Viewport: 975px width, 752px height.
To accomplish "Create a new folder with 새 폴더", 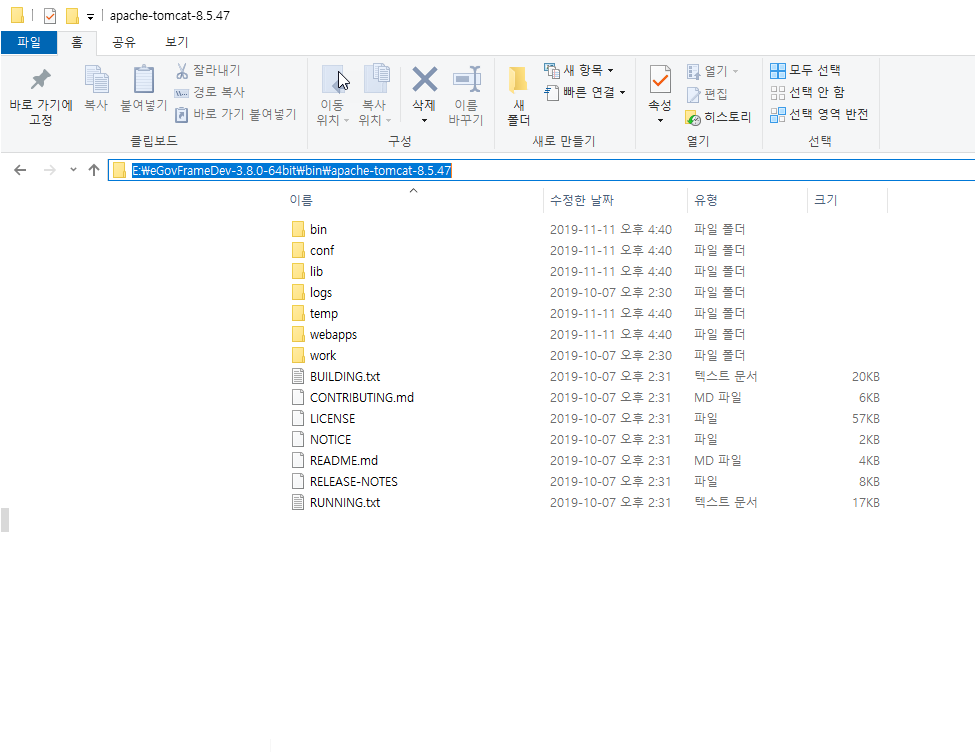I will (x=518, y=95).
